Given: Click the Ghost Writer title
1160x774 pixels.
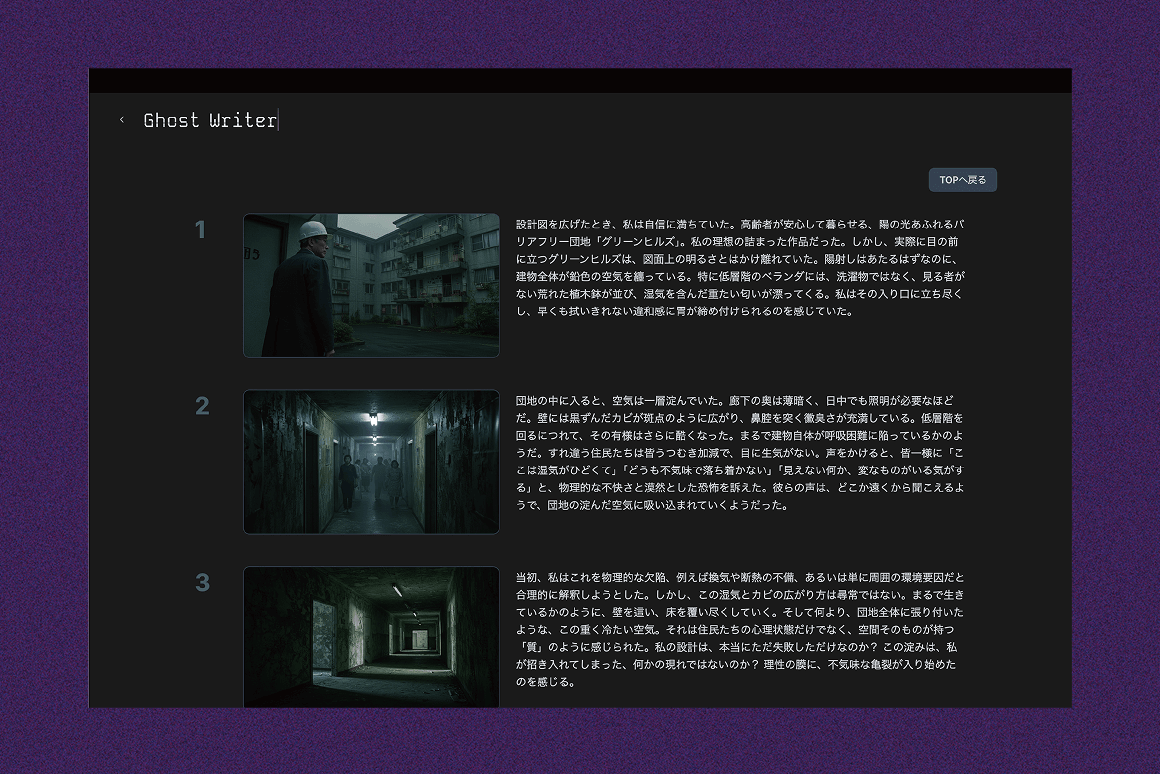Looking at the screenshot, I should [210, 120].
